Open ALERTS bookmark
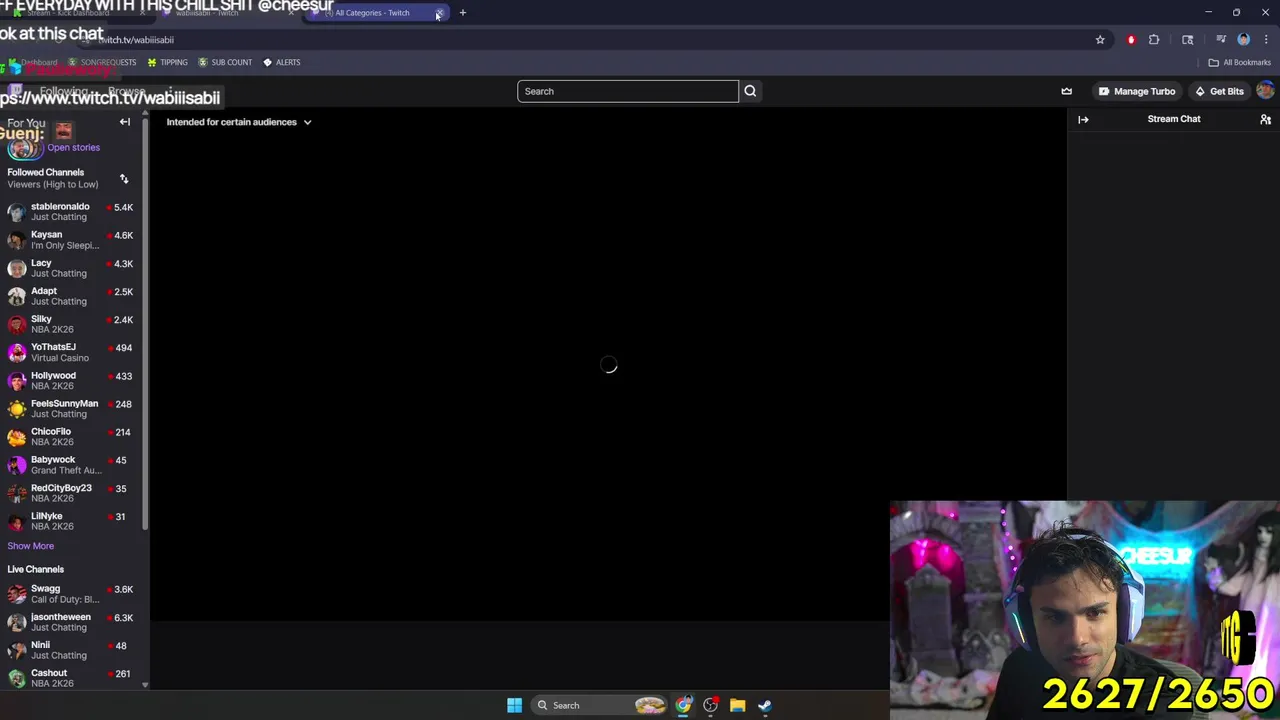1280x720 pixels. (x=281, y=62)
